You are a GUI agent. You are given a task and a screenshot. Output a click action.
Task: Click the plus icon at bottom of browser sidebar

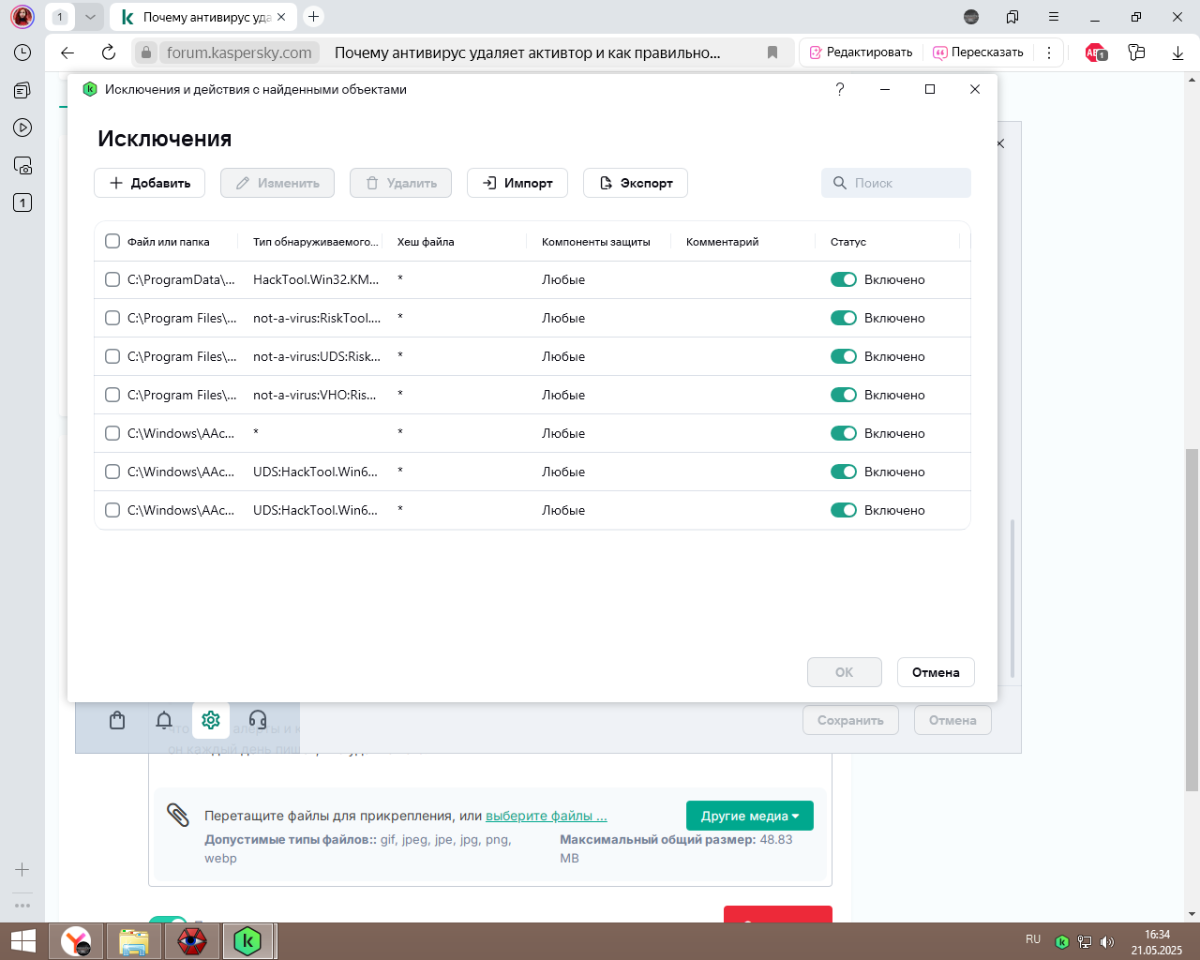coord(22,870)
